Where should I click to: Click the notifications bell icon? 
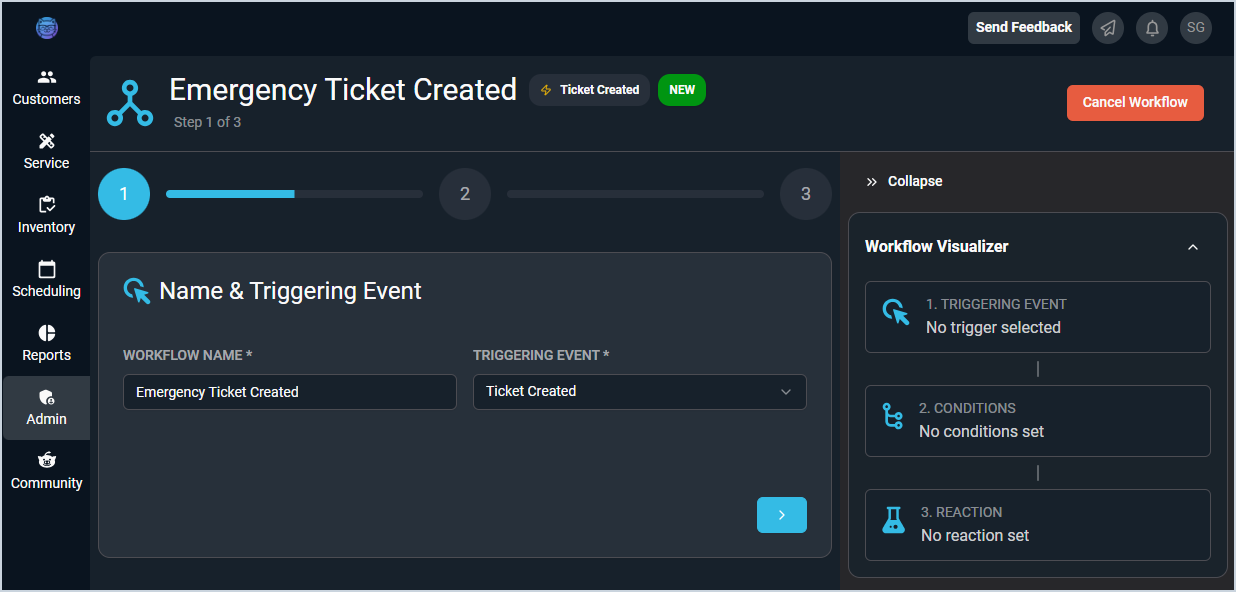coord(1152,28)
